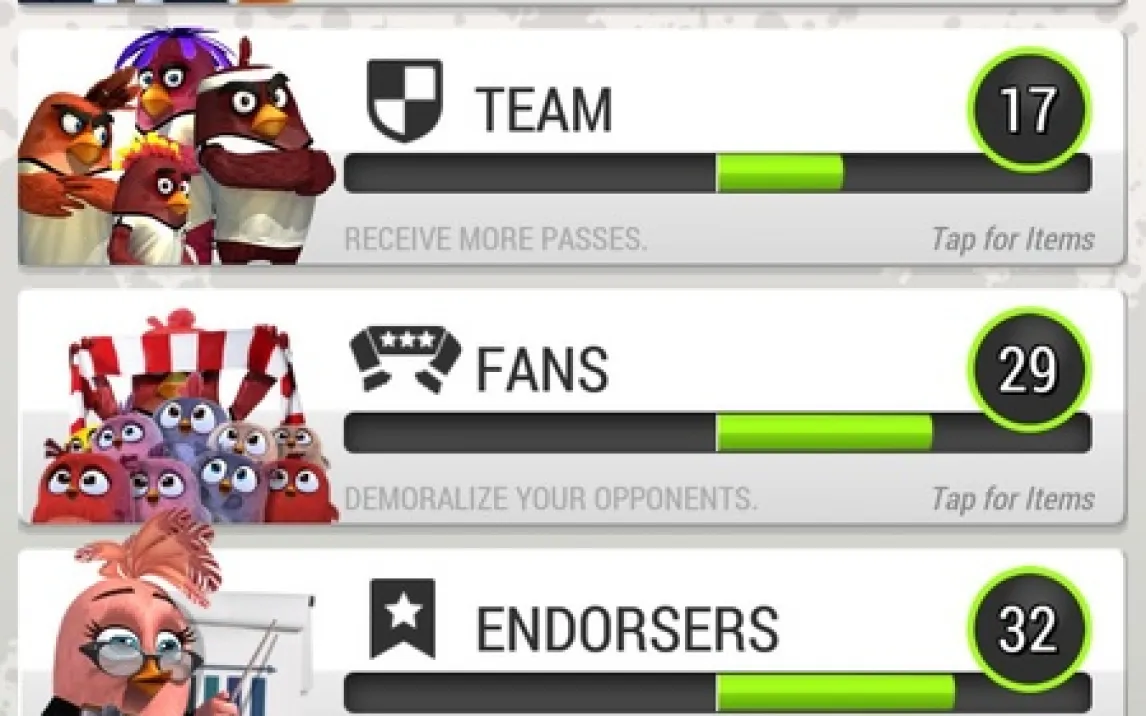Click the Endorsers progress bar
The height and width of the screenshot is (716, 1146).
(x=718, y=693)
